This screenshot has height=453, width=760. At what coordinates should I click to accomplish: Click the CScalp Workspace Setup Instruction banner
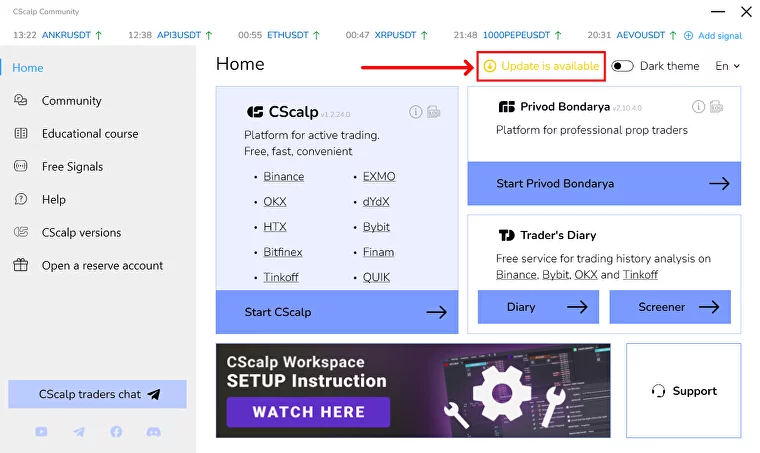coord(413,391)
